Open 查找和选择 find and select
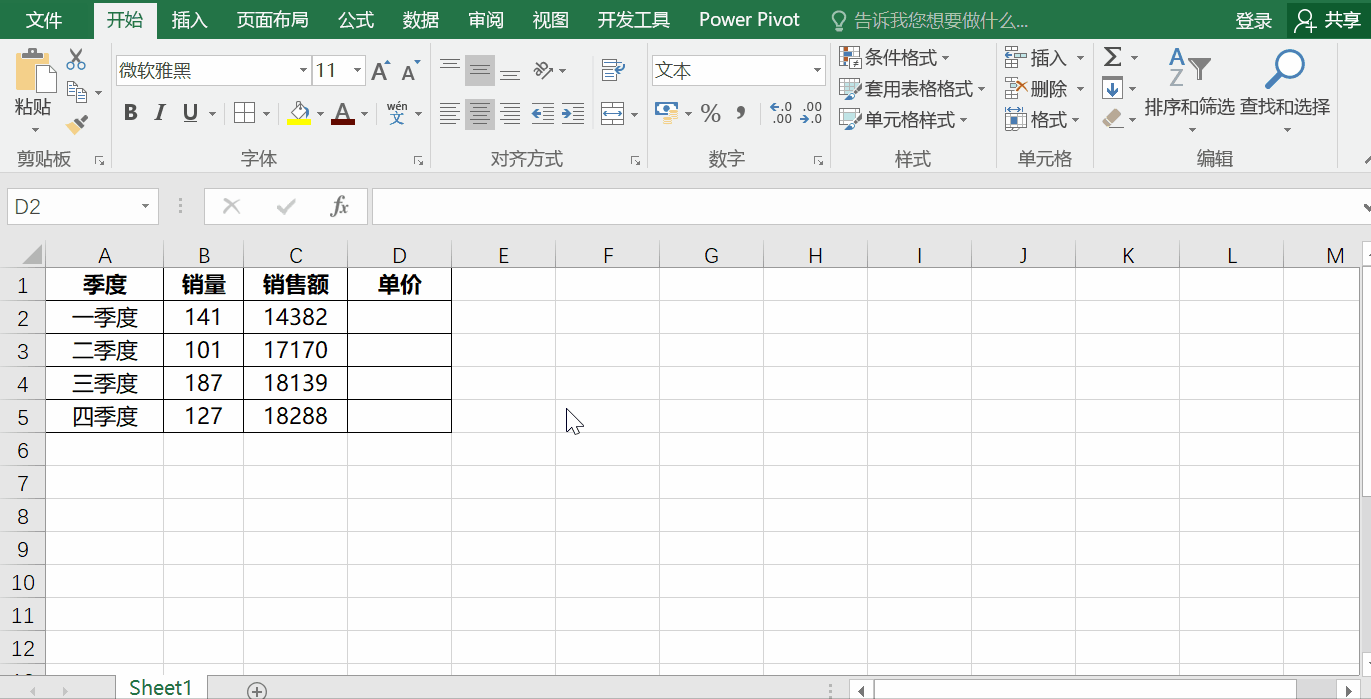This screenshot has width=1371, height=699. (1285, 90)
